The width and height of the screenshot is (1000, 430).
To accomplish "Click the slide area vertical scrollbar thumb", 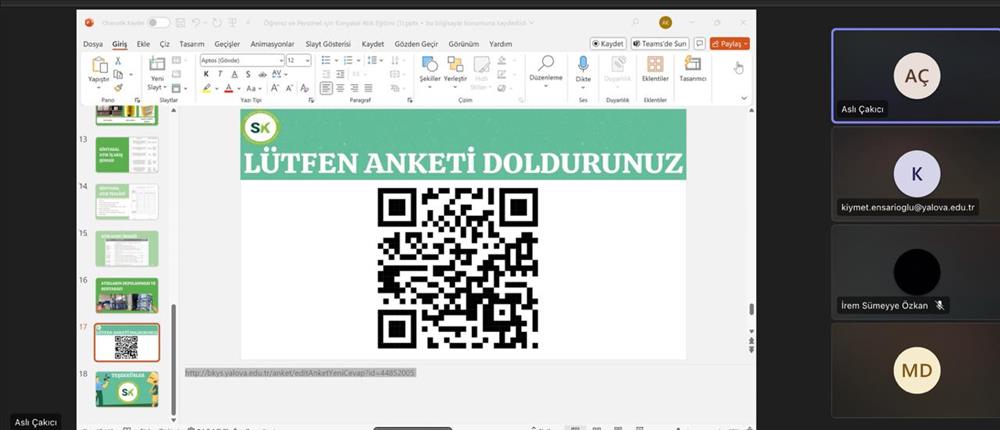I will 751,309.
